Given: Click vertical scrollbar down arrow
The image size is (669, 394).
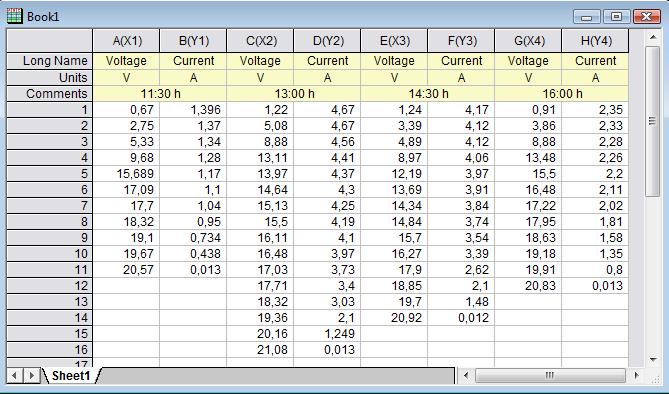Looking at the screenshot, I should click(x=653, y=360).
